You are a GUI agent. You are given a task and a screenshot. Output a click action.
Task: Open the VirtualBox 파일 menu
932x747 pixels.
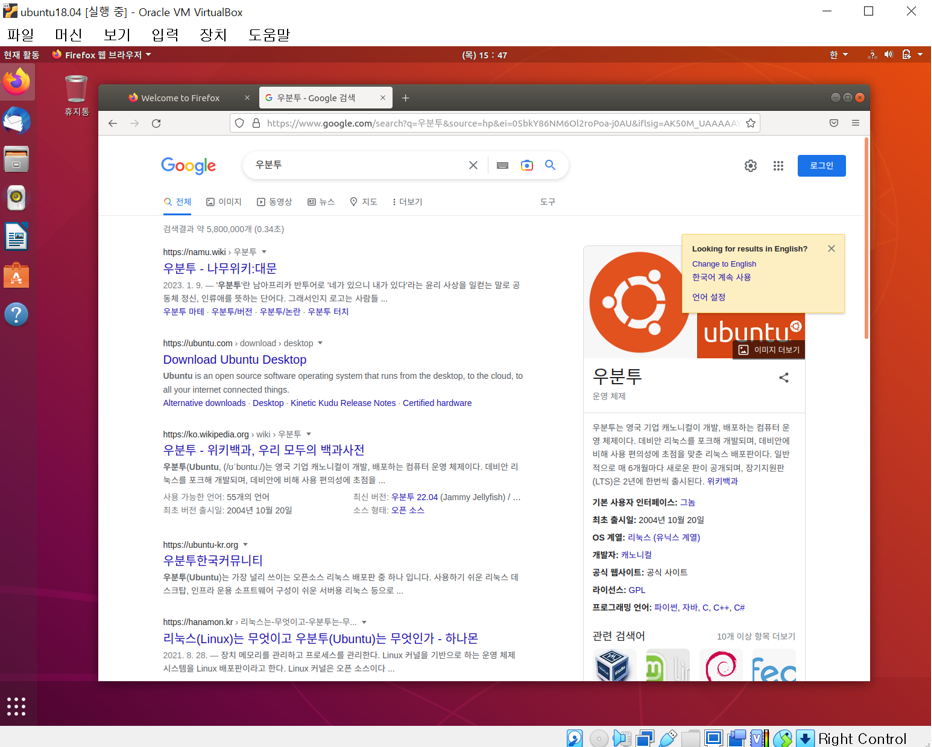click(21, 35)
